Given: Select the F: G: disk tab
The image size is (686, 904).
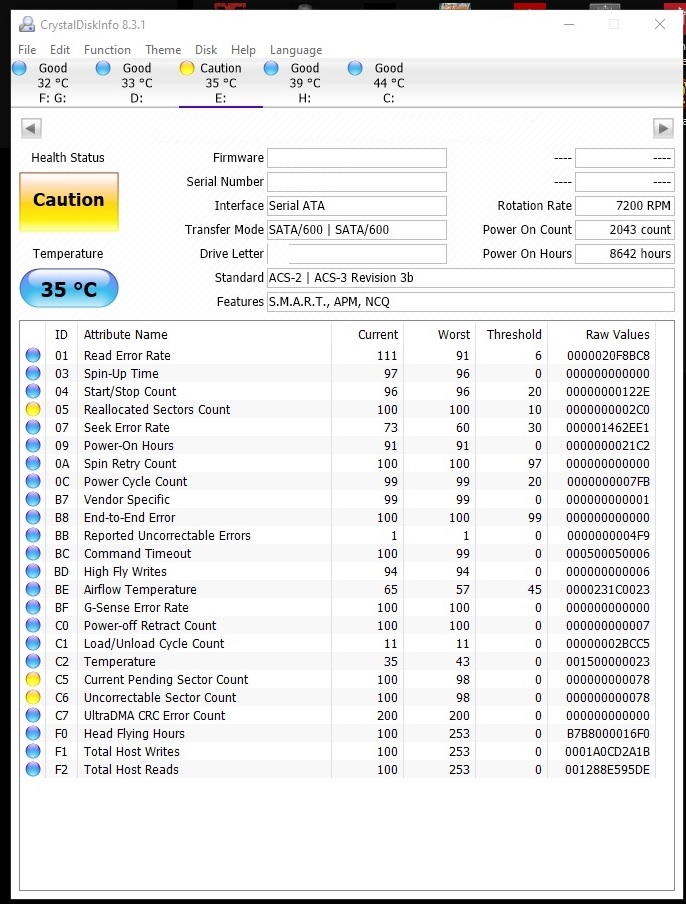Looking at the screenshot, I should (x=52, y=83).
